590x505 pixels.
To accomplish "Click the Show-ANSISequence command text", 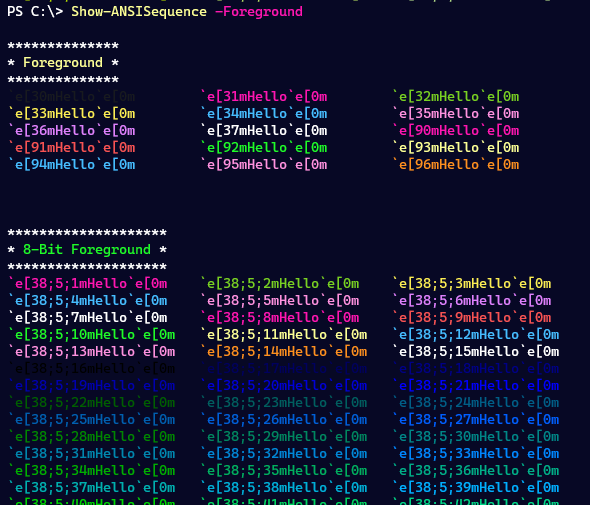I will 139,12.
